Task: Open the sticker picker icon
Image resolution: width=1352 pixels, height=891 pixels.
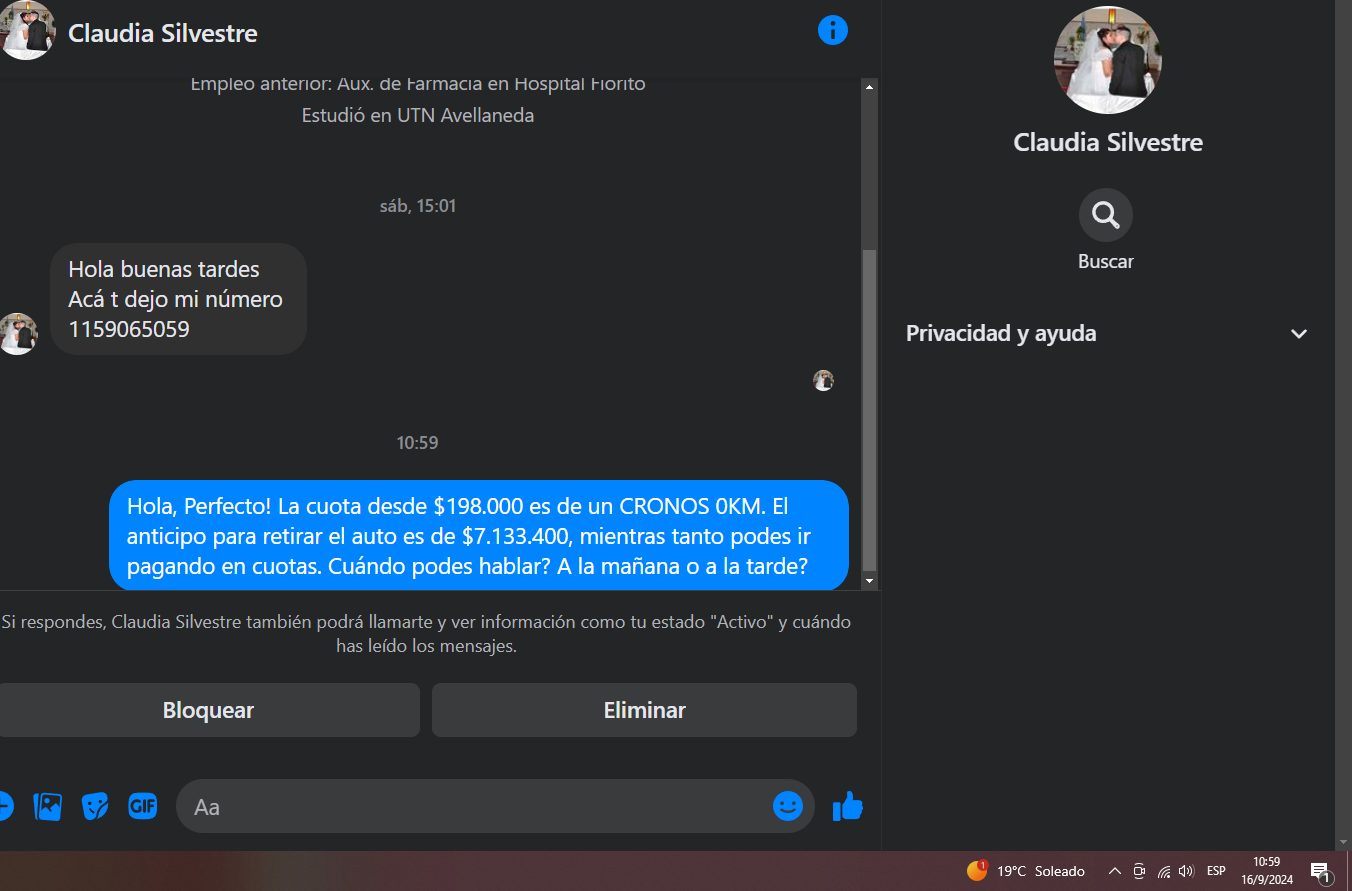Action: [x=95, y=806]
